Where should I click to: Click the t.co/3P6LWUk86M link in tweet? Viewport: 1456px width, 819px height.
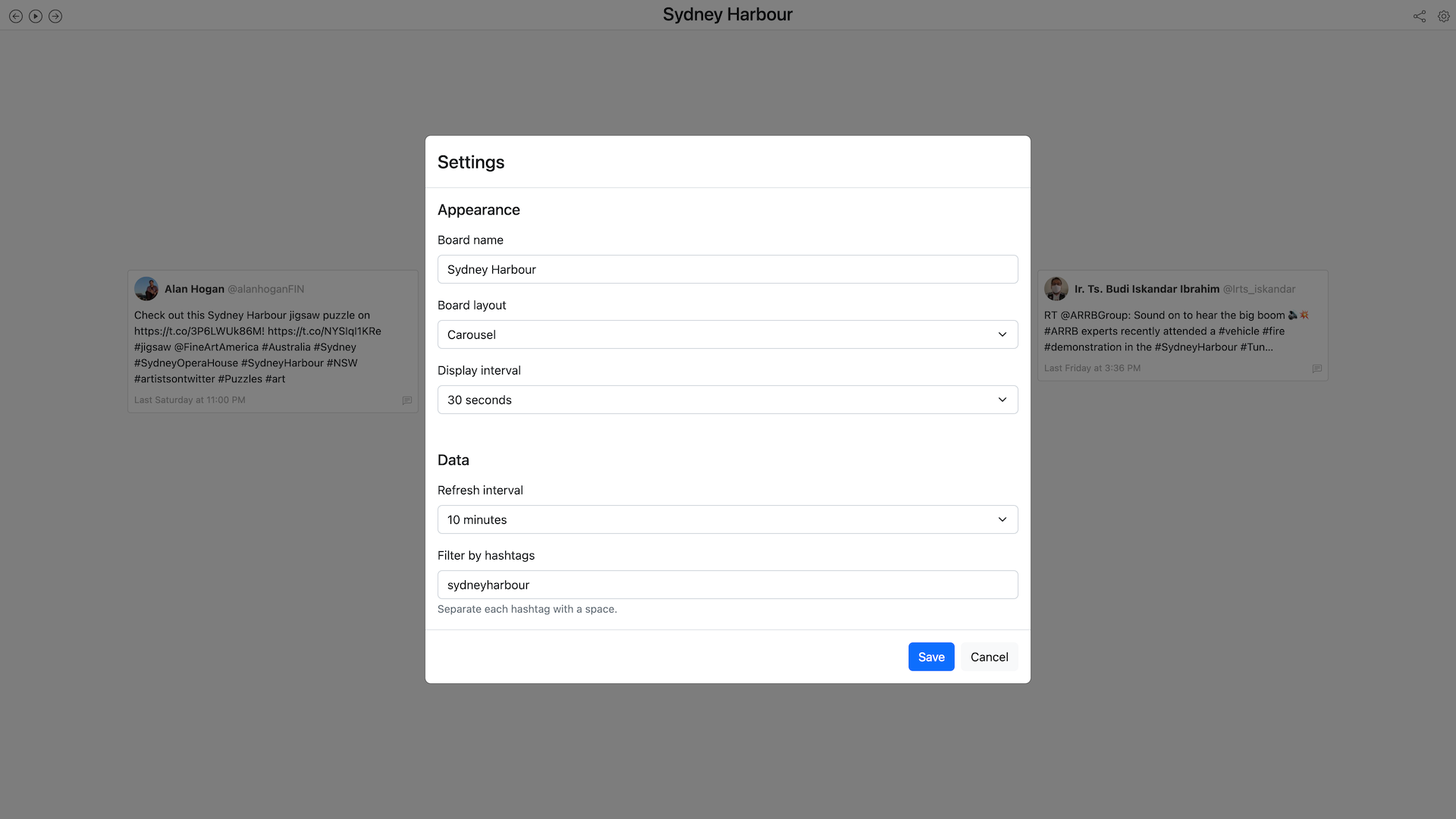[199, 331]
